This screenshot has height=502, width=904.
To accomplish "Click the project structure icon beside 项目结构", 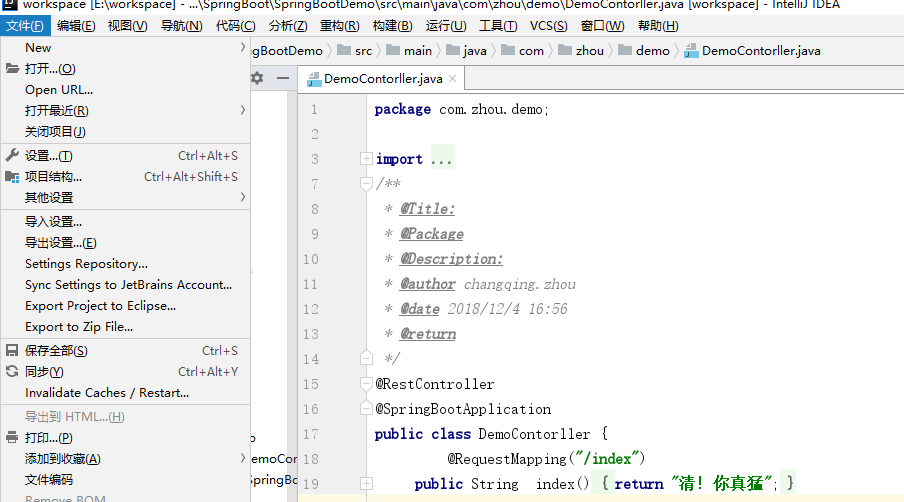I will click(x=12, y=176).
